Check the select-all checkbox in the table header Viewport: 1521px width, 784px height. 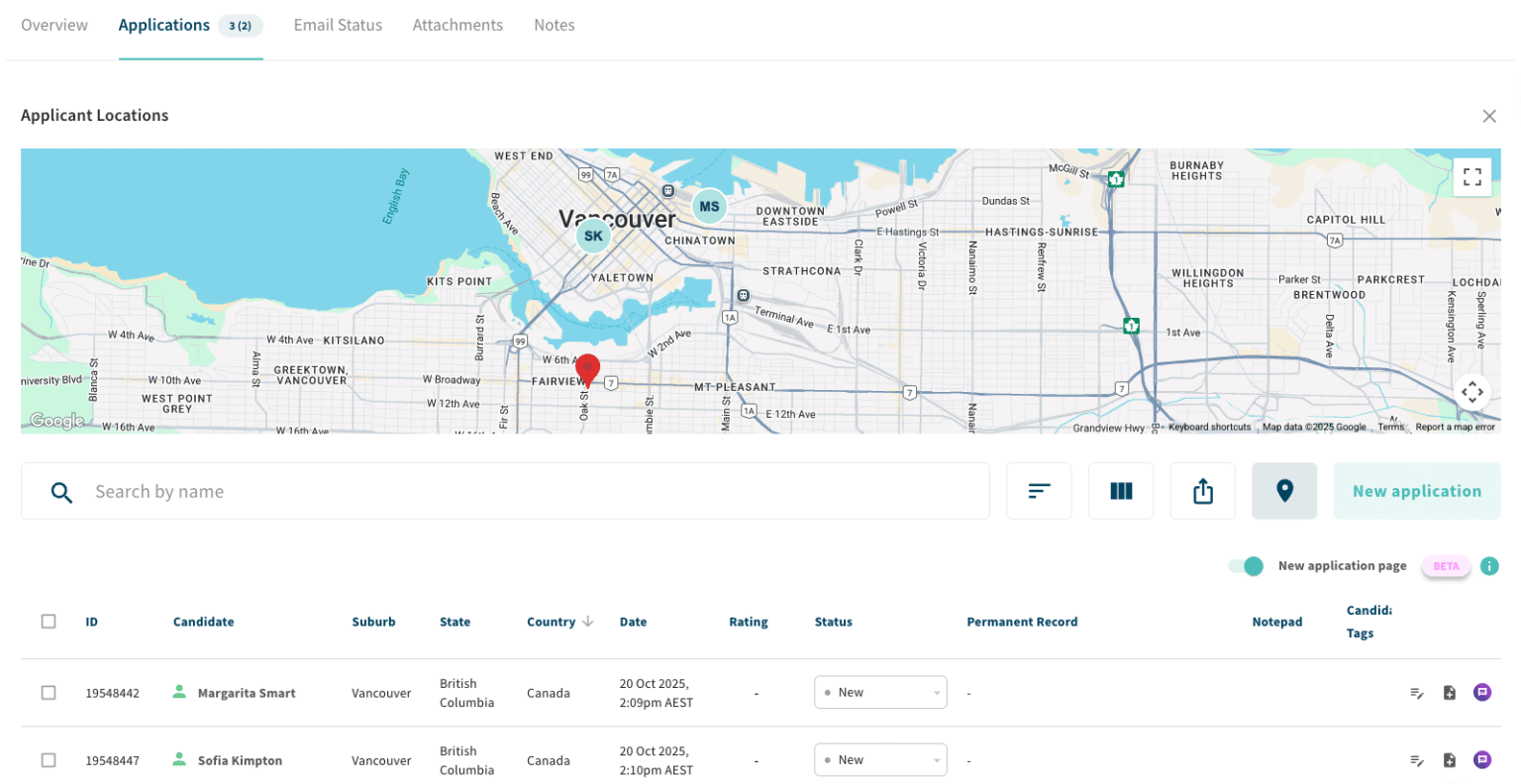[49, 621]
